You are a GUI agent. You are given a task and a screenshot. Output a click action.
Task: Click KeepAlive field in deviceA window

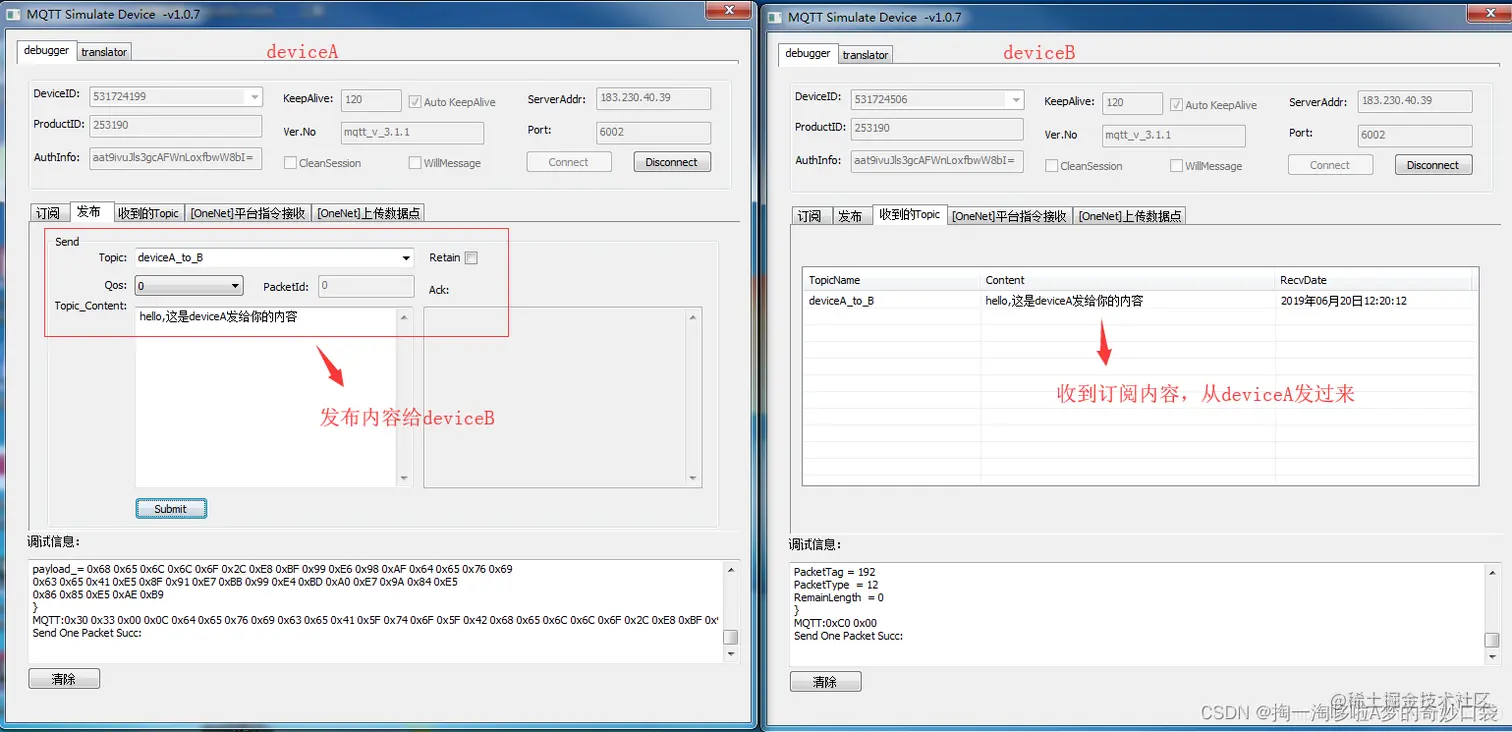[370, 101]
